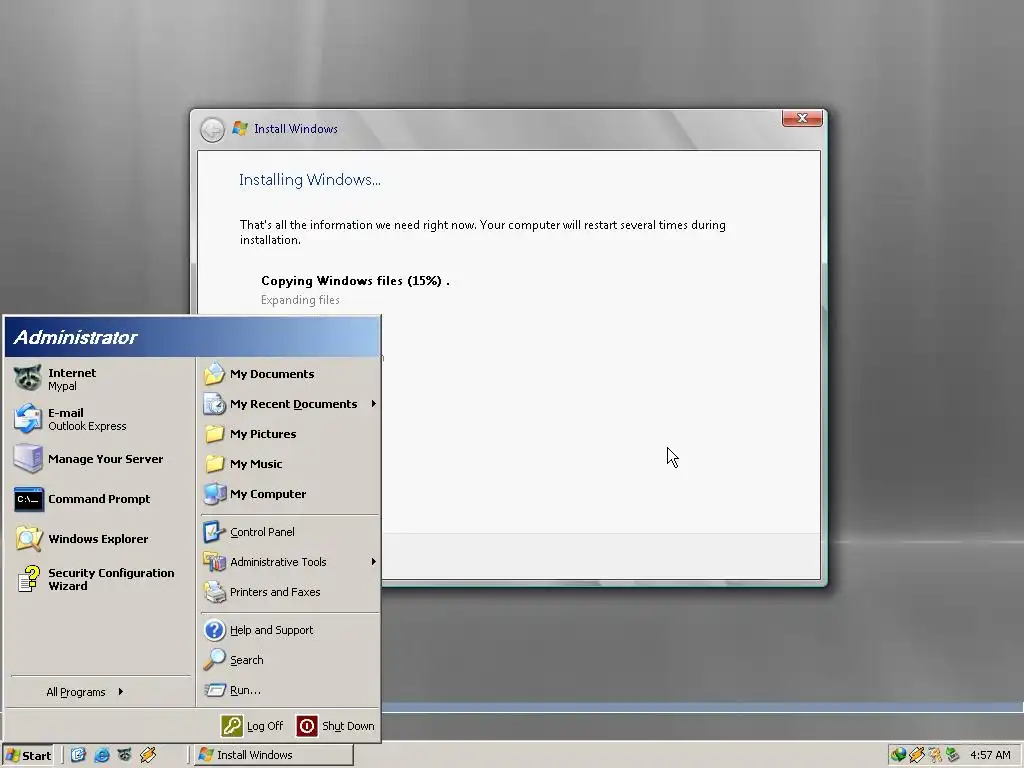The width and height of the screenshot is (1024, 768).
Task: Click the Log Off button
Action: coord(253,726)
